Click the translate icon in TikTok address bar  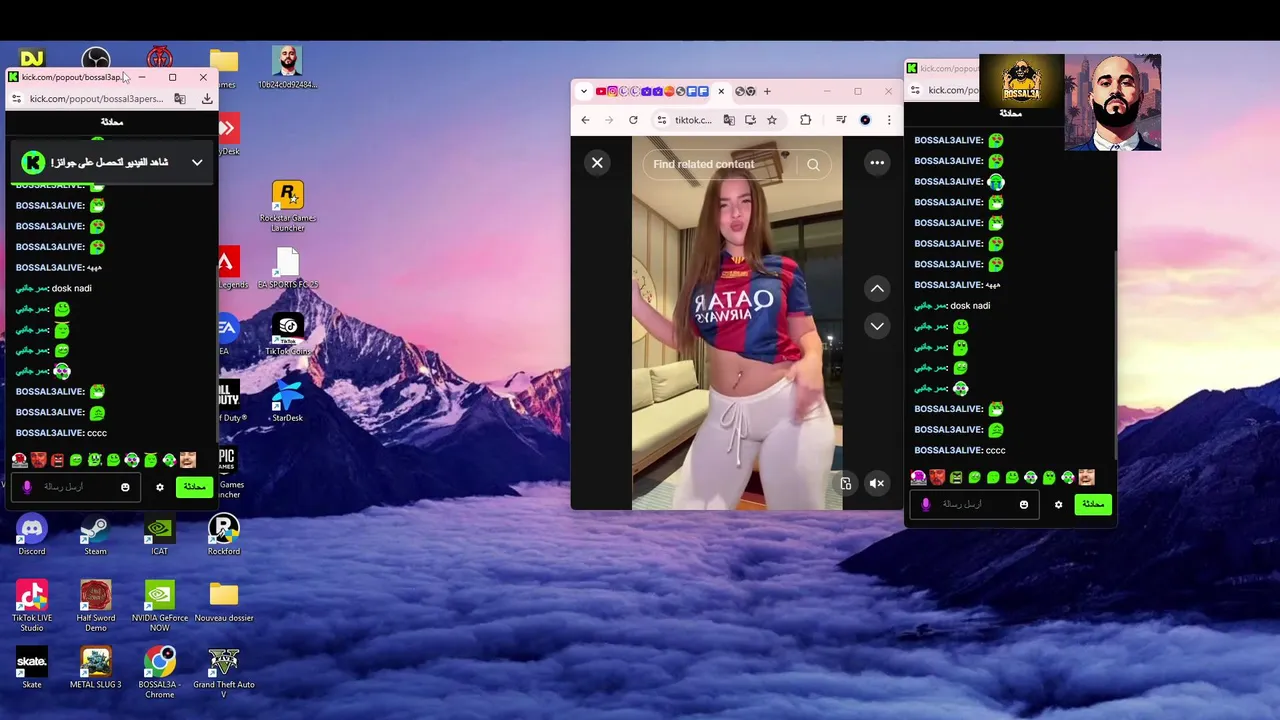729,120
